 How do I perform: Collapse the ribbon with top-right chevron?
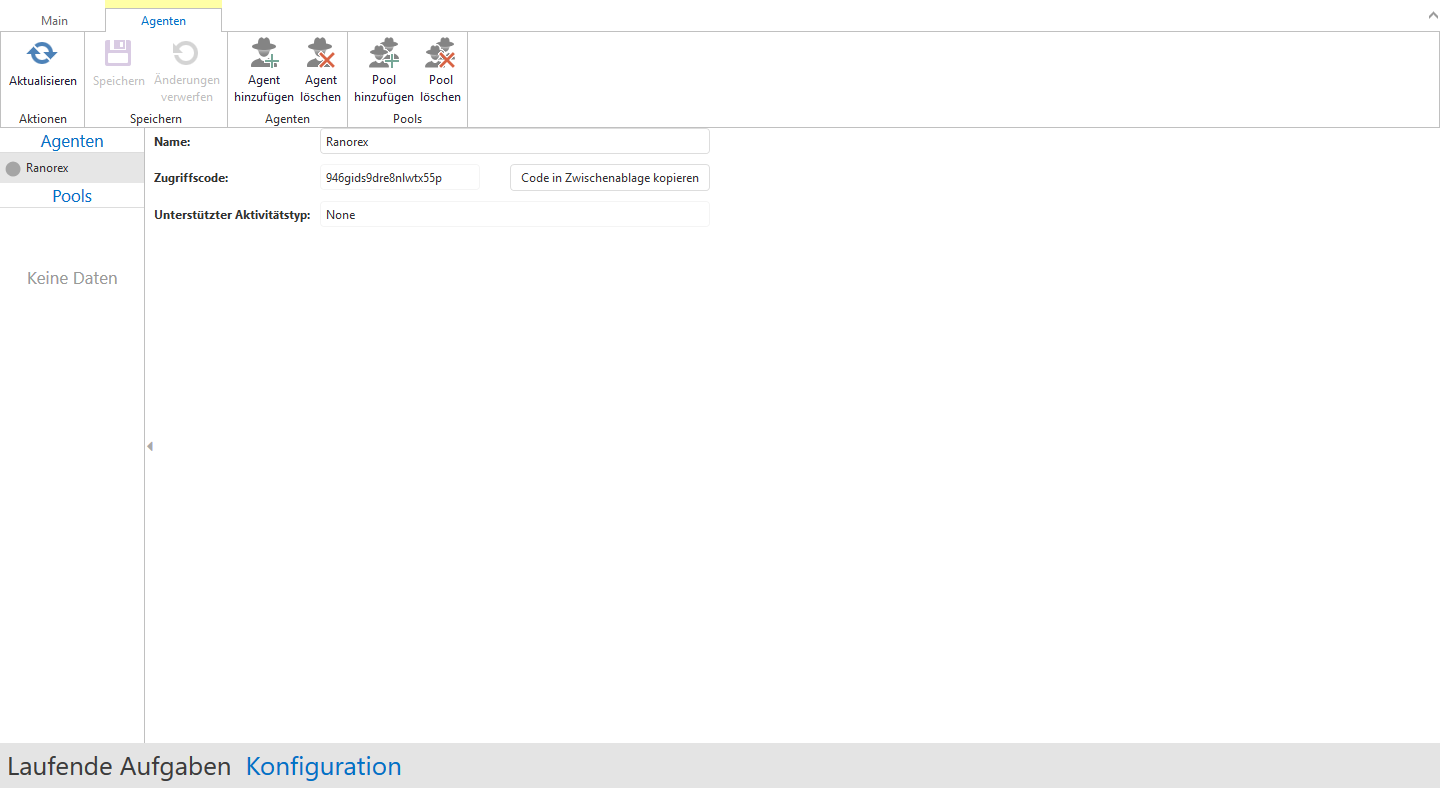click(x=1430, y=16)
